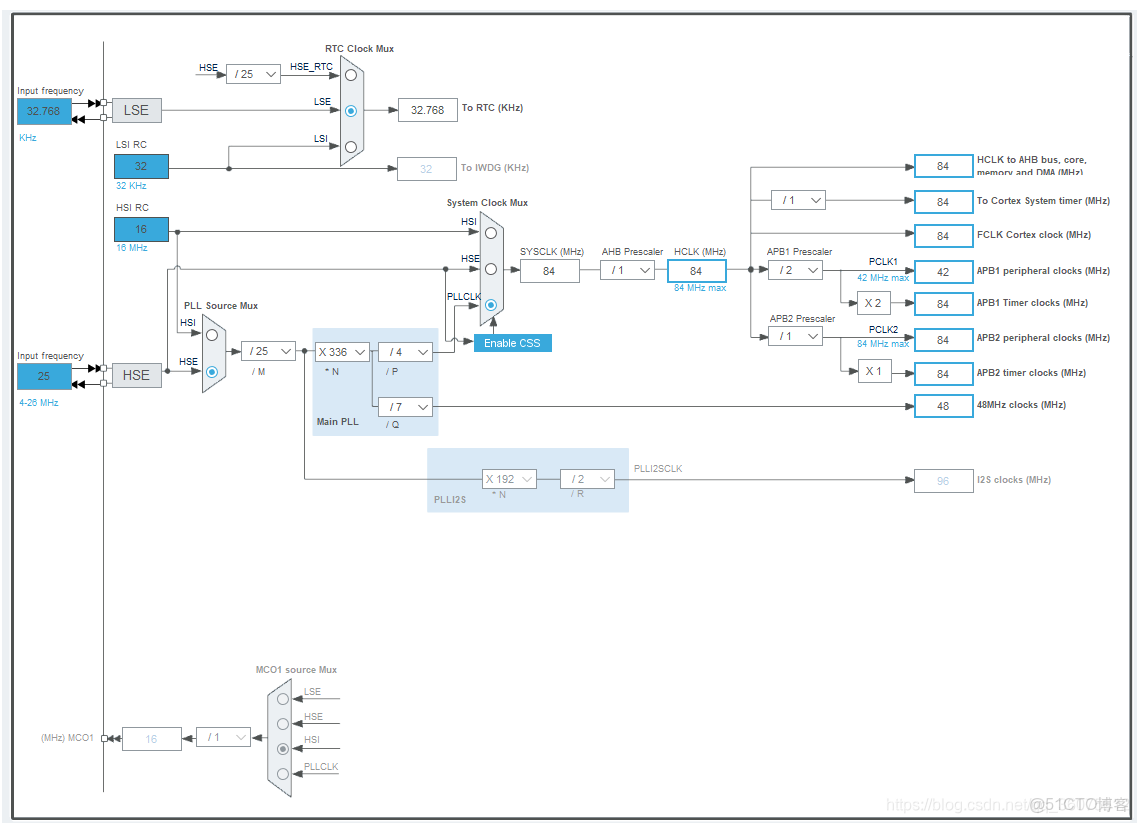Edit the HSE input frequency value 25
The image size is (1139, 823).
[43, 376]
